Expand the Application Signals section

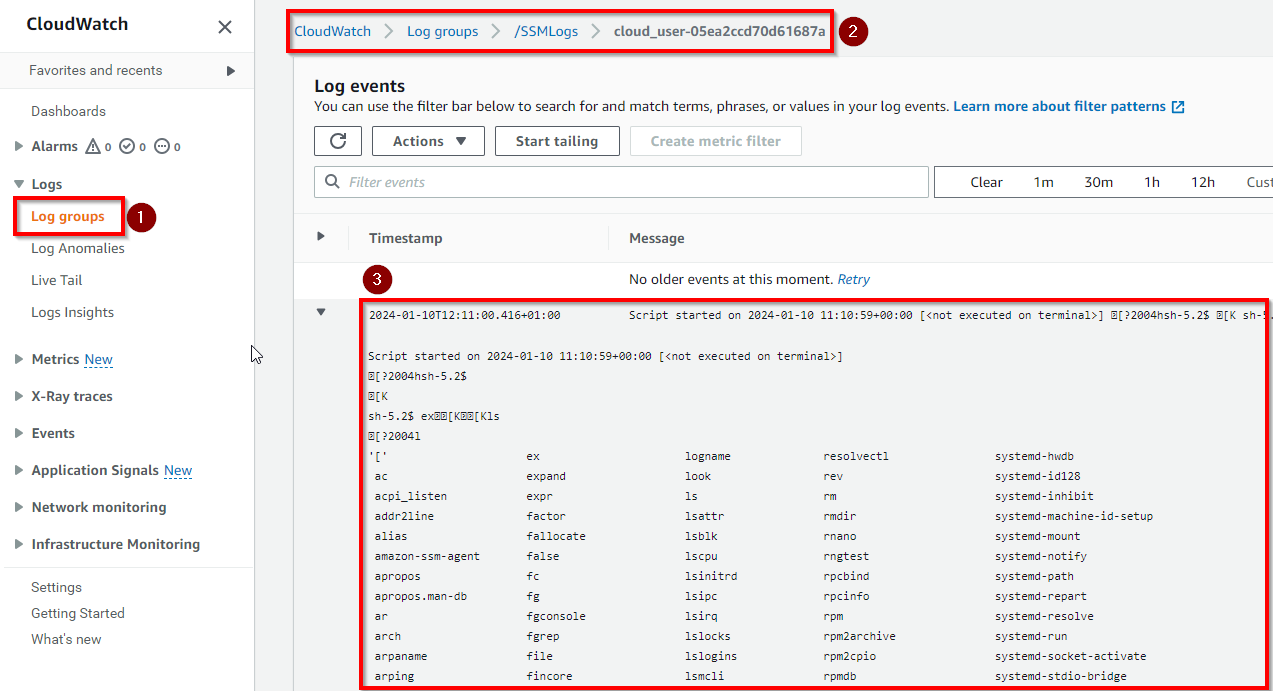coord(19,470)
